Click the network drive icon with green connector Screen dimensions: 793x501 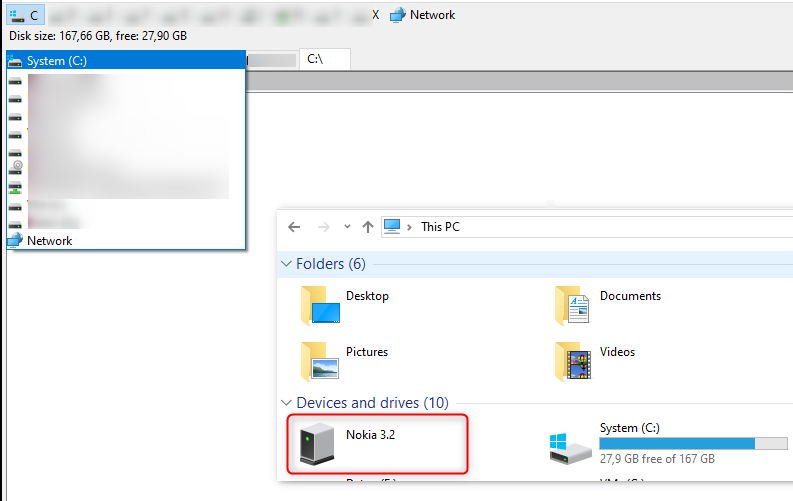pos(16,188)
